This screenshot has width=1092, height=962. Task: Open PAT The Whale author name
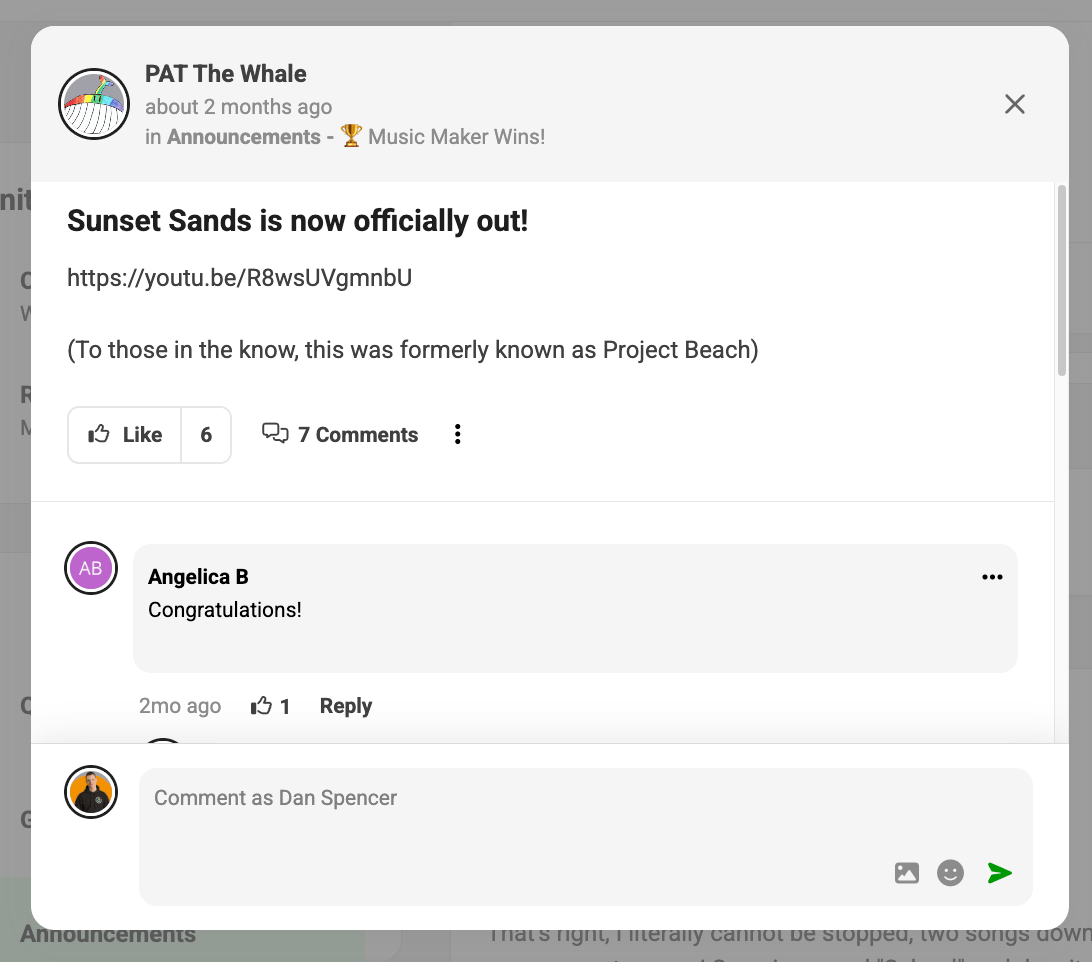[x=226, y=74]
